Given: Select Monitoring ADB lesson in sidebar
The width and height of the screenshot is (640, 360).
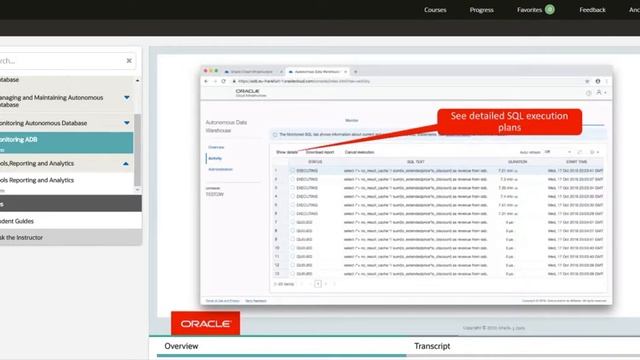Looking at the screenshot, I should tap(67, 142).
